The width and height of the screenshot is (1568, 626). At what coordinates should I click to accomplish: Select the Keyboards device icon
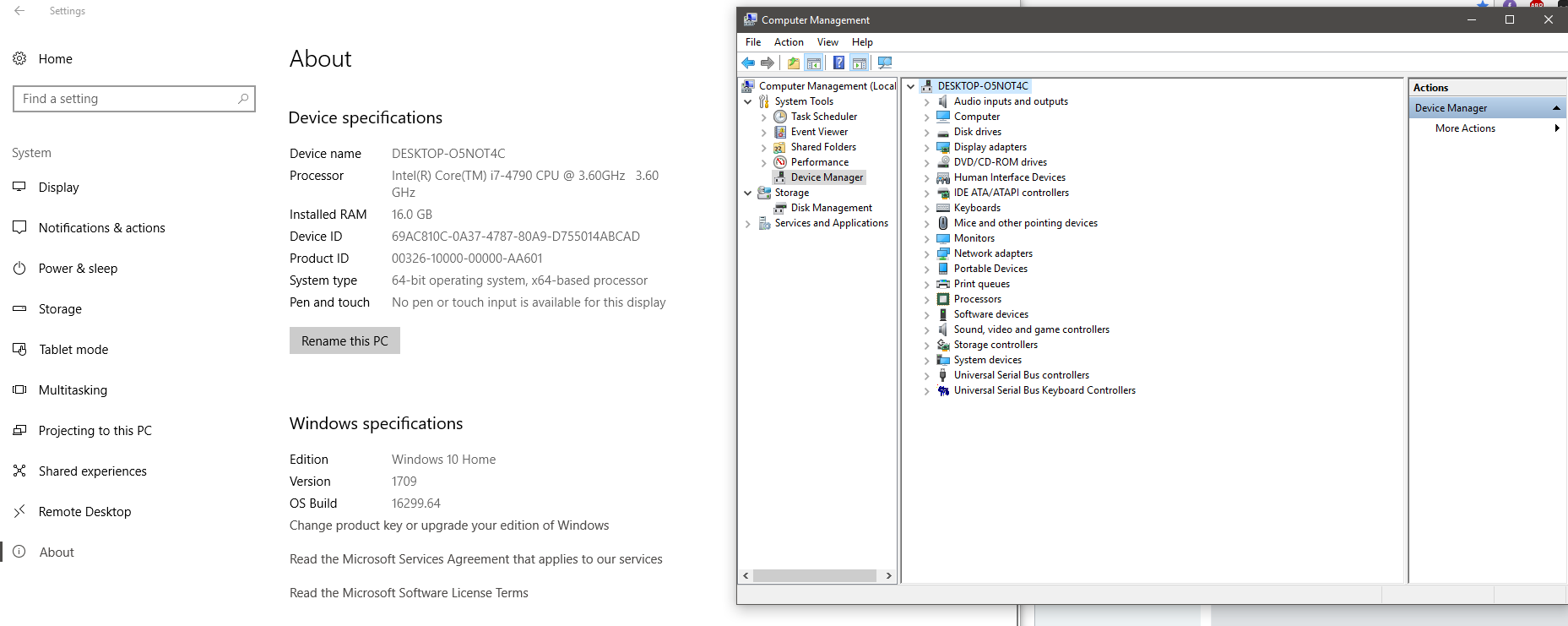click(x=943, y=208)
